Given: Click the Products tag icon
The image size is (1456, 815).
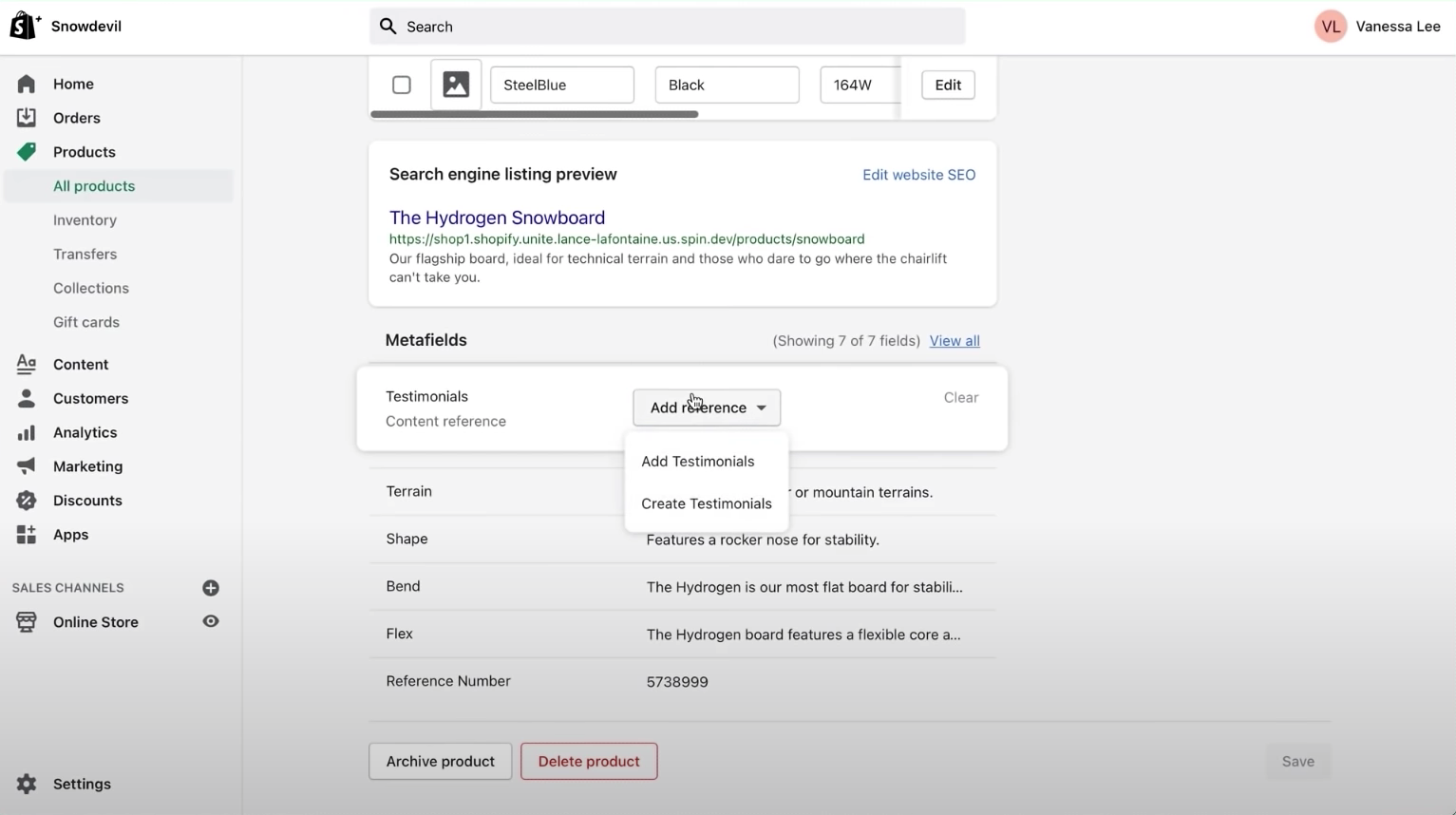Looking at the screenshot, I should [27, 152].
